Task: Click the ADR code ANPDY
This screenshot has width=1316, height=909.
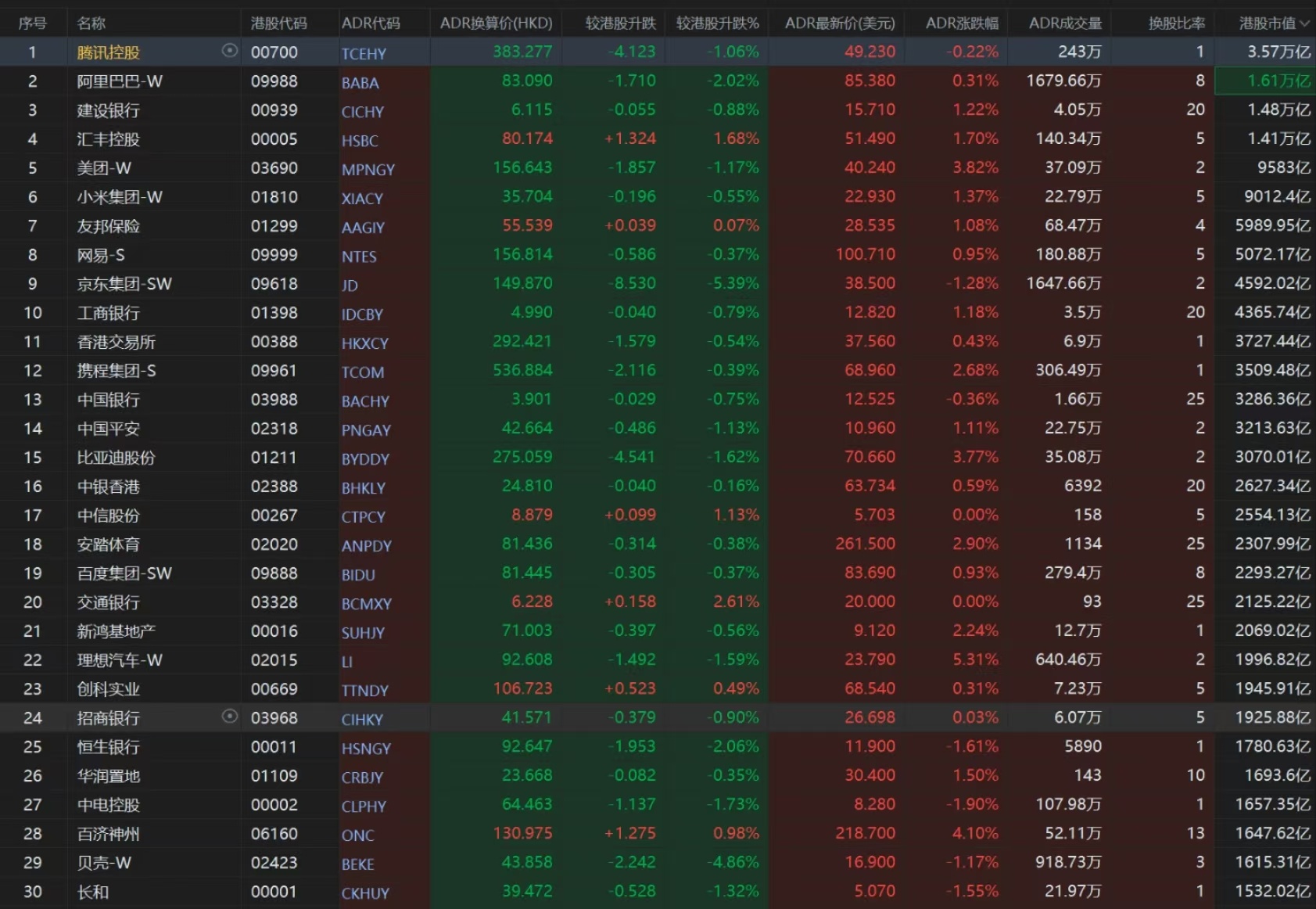Action: 367,546
